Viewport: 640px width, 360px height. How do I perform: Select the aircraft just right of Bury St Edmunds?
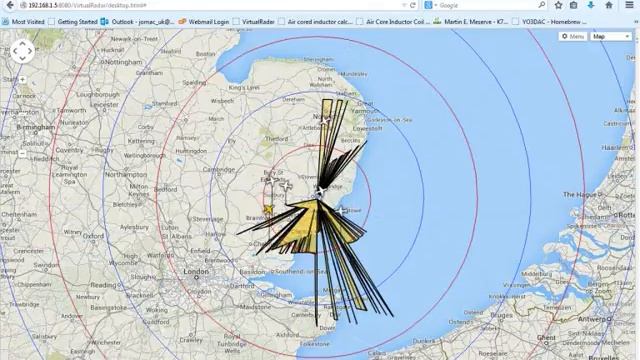(287, 186)
